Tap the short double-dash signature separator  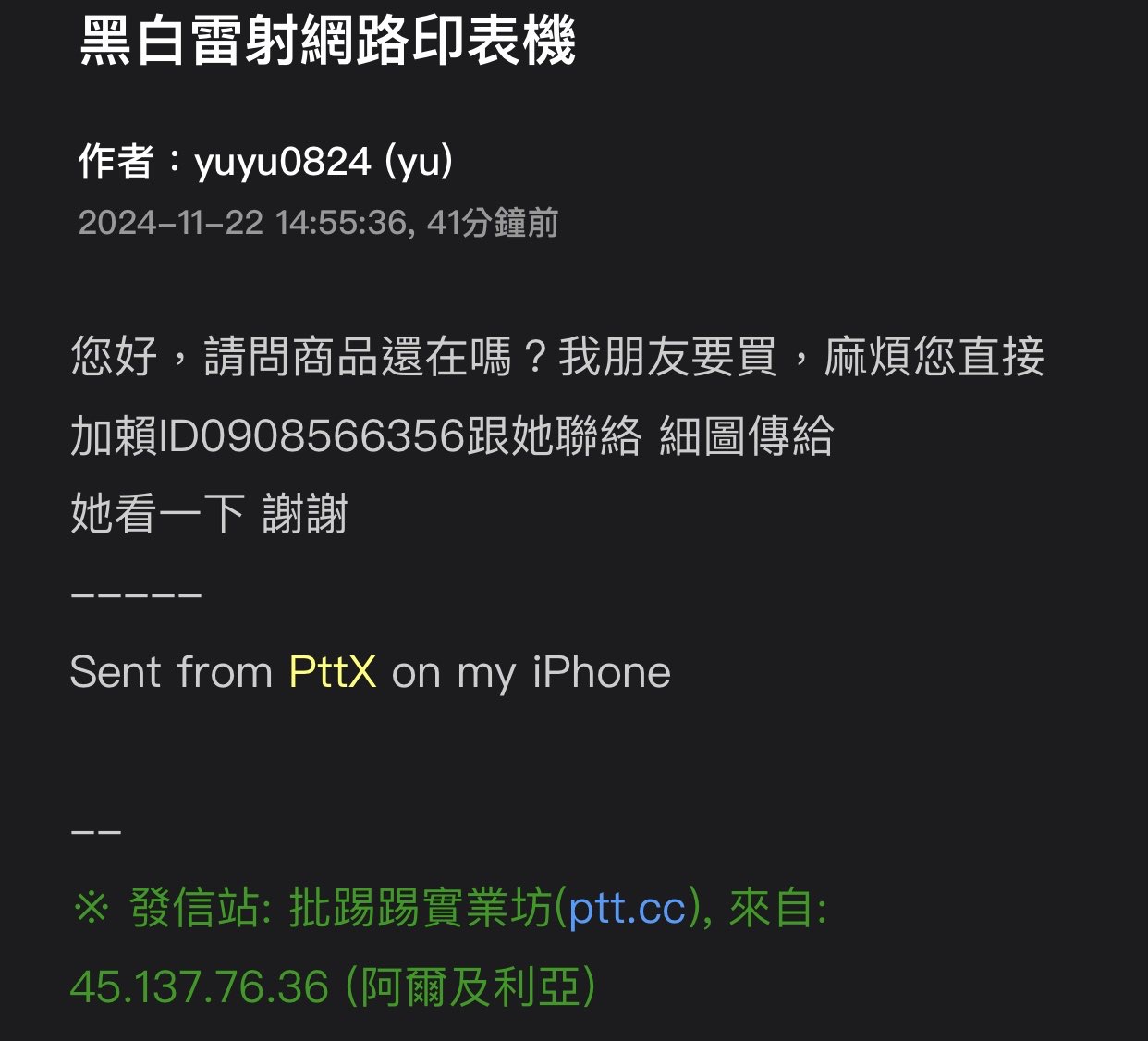(x=96, y=831)
